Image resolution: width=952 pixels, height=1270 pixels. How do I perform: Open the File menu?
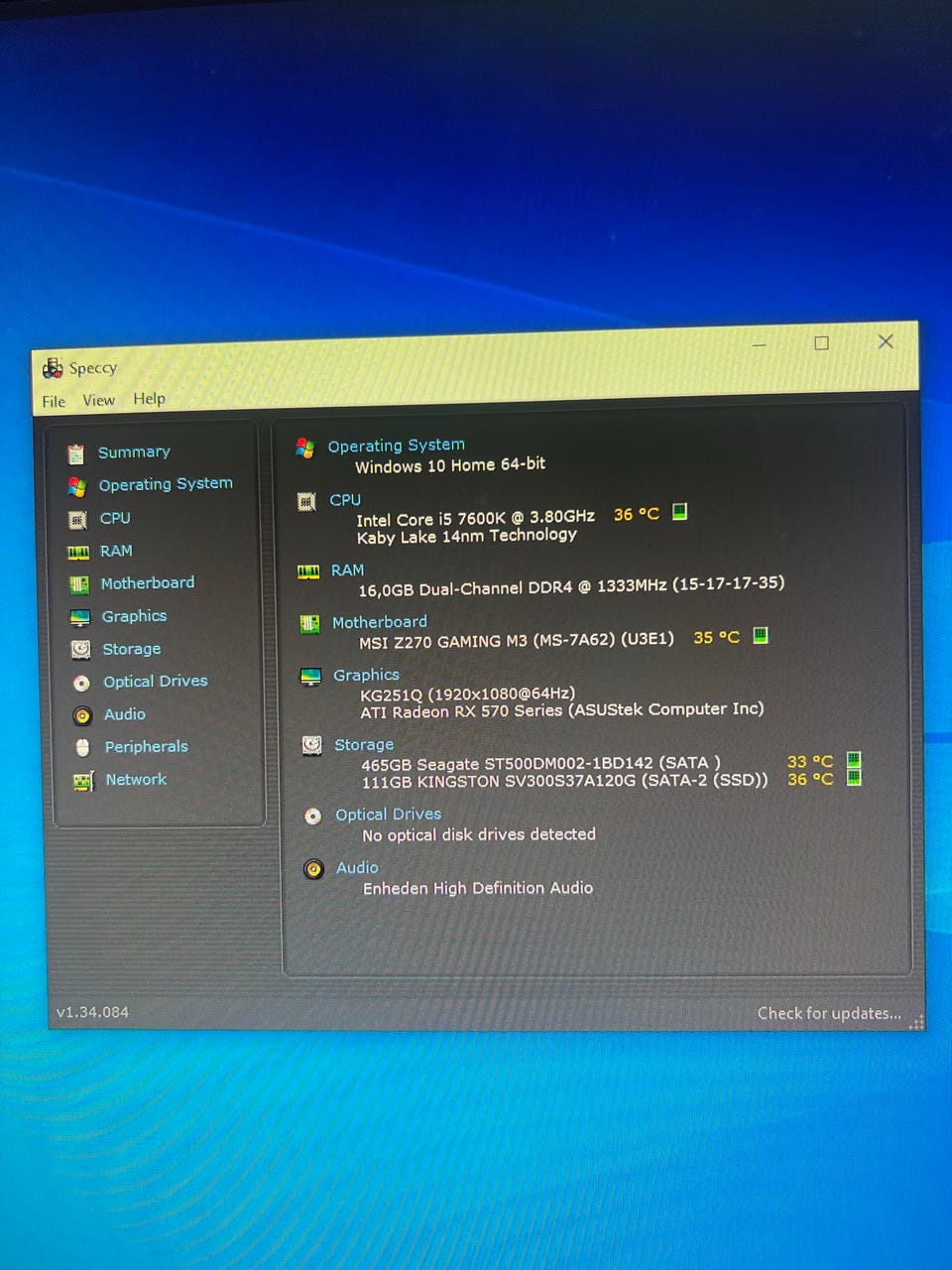[x=54, y=402]
